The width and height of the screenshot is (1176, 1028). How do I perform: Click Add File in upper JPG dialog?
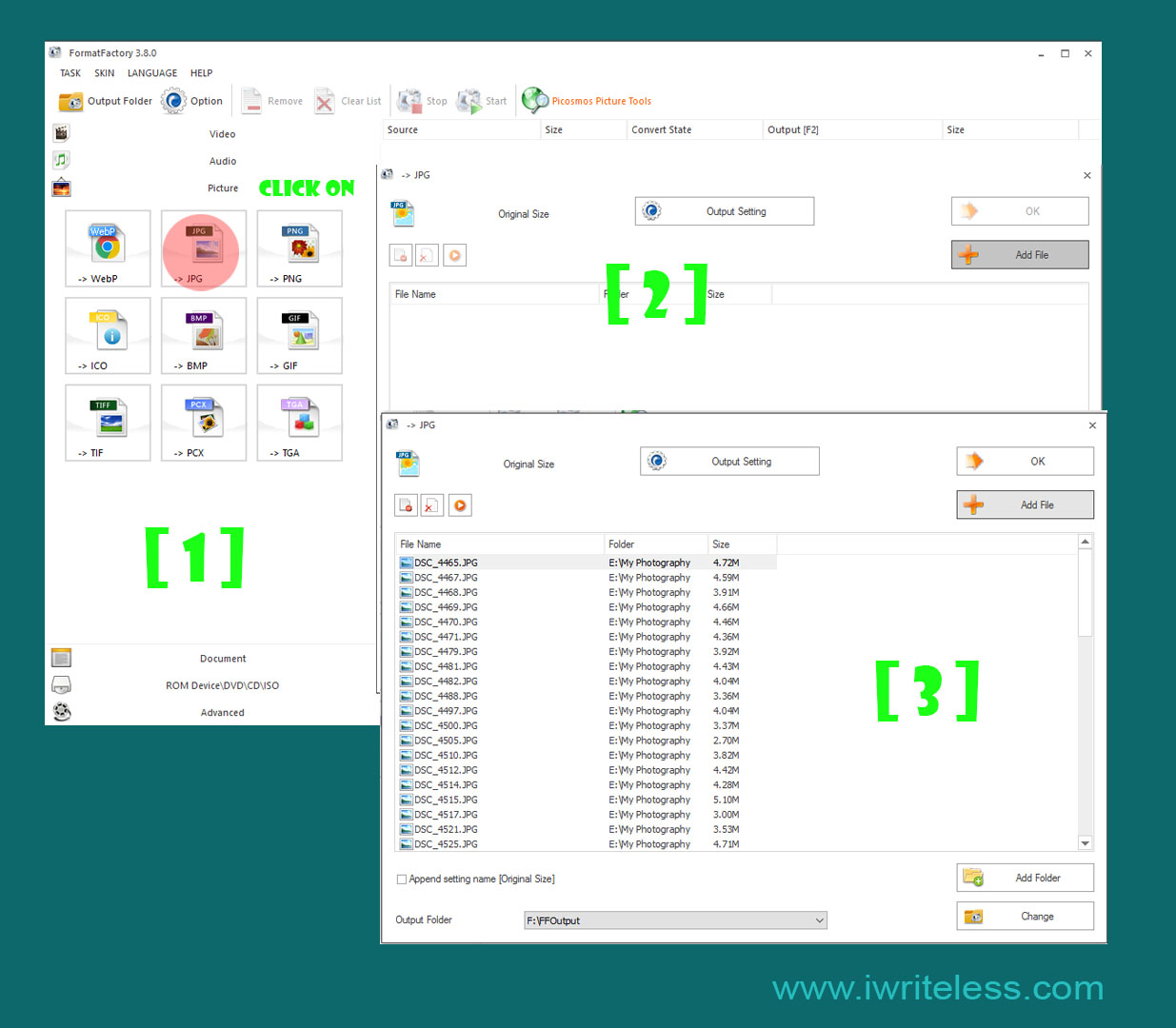tap(1020, 255)
